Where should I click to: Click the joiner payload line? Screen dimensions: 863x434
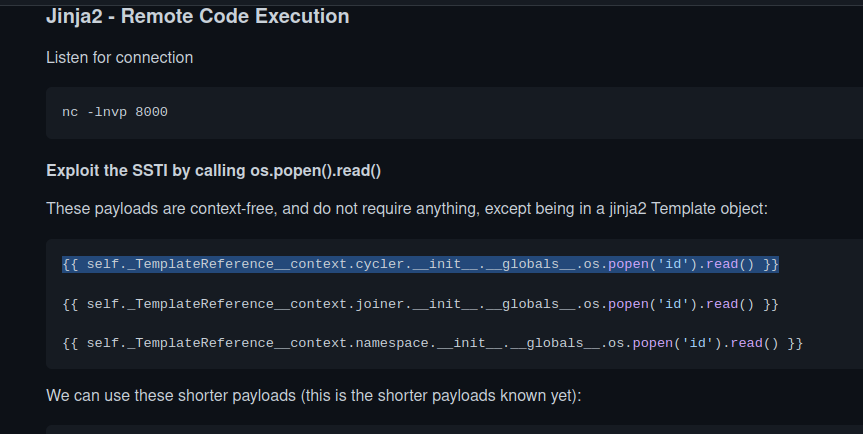point(420,304)
